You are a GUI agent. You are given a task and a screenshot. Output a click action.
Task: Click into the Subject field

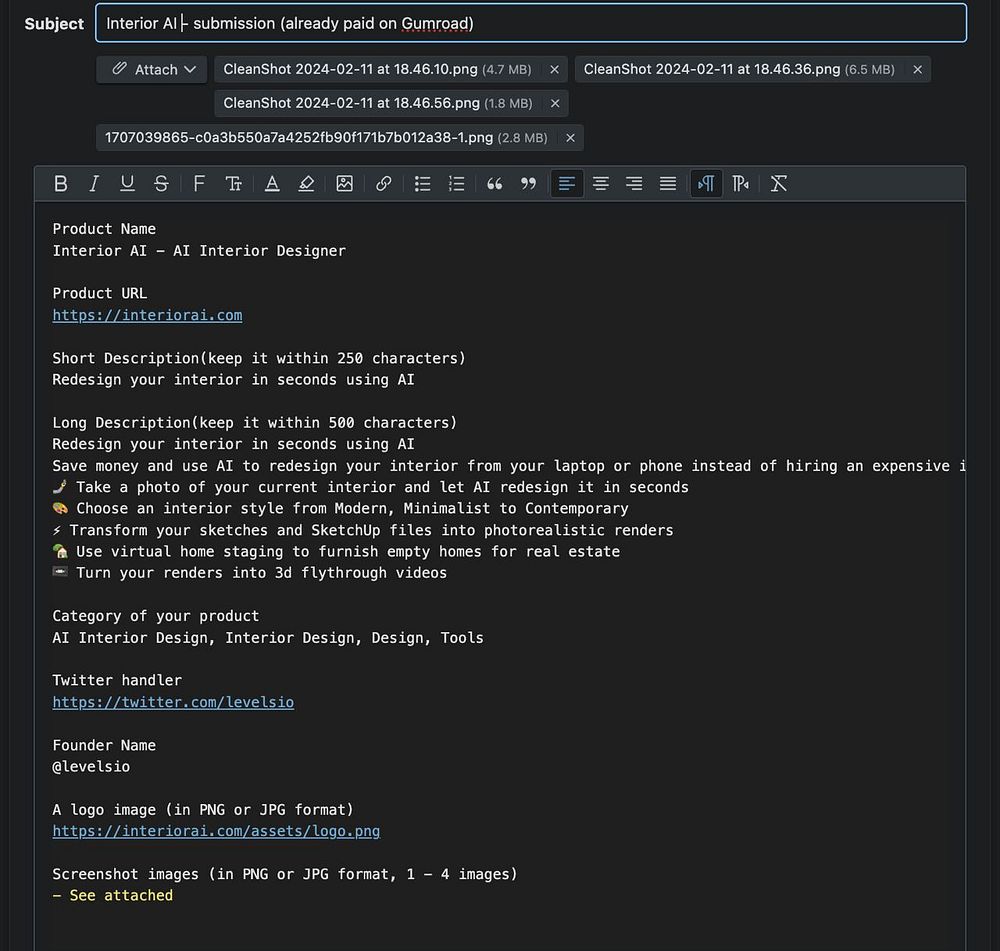531,24
